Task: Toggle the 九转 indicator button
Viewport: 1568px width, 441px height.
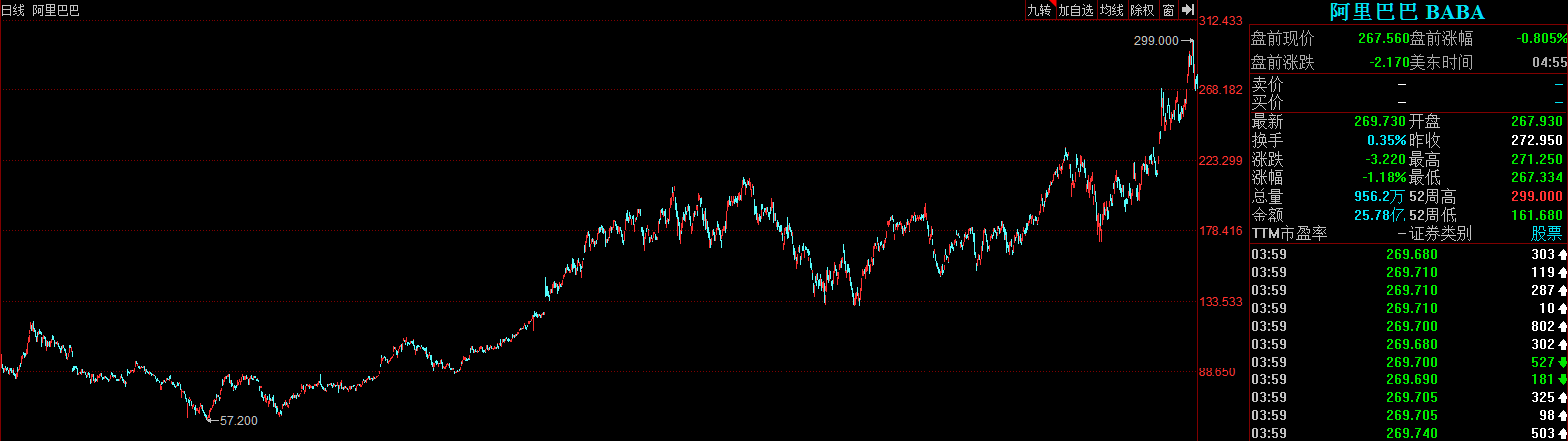Action: coord(1039,10)
